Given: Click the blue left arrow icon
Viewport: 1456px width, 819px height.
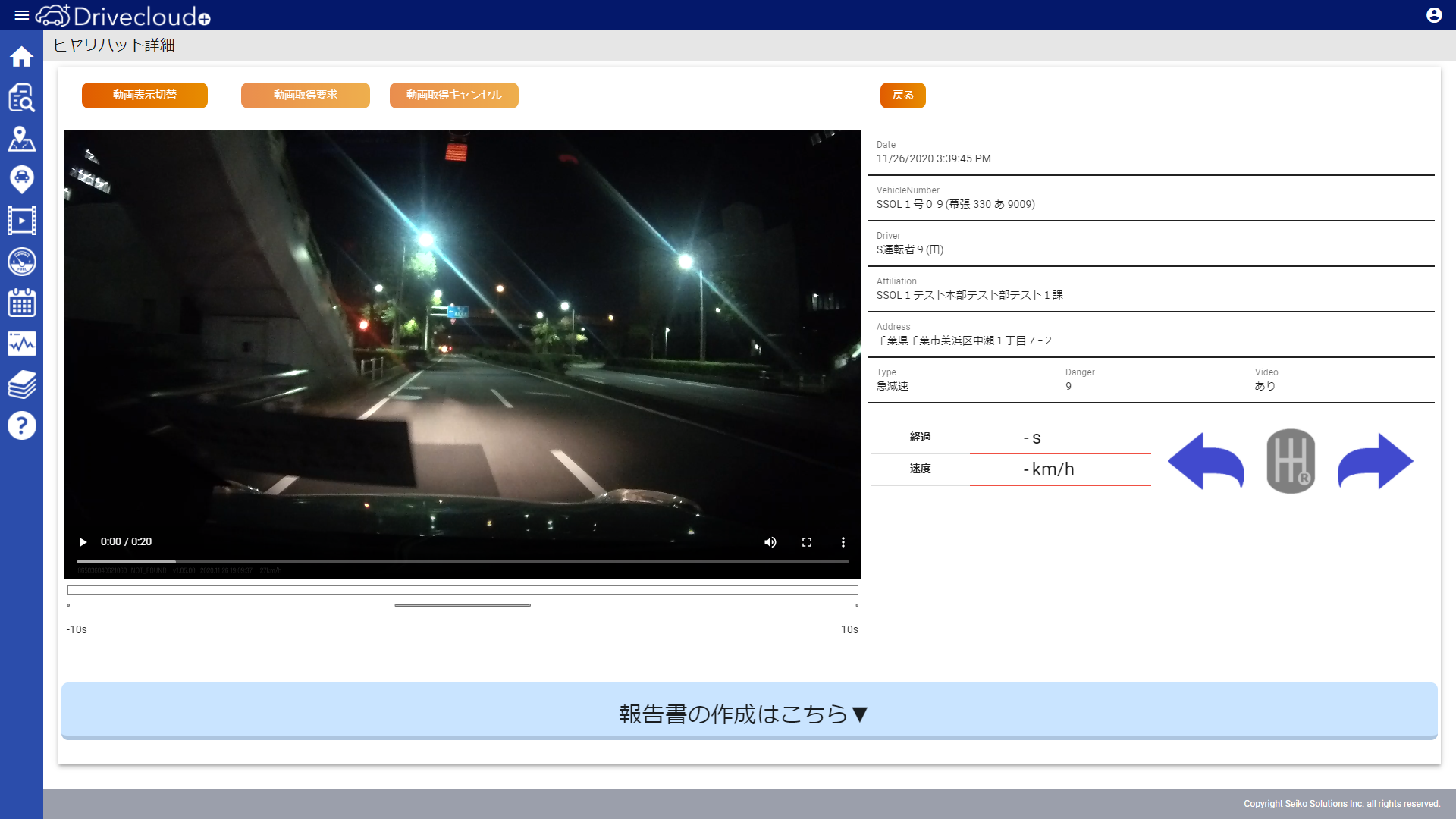Looking at the screenshot, I should 1205,461.
